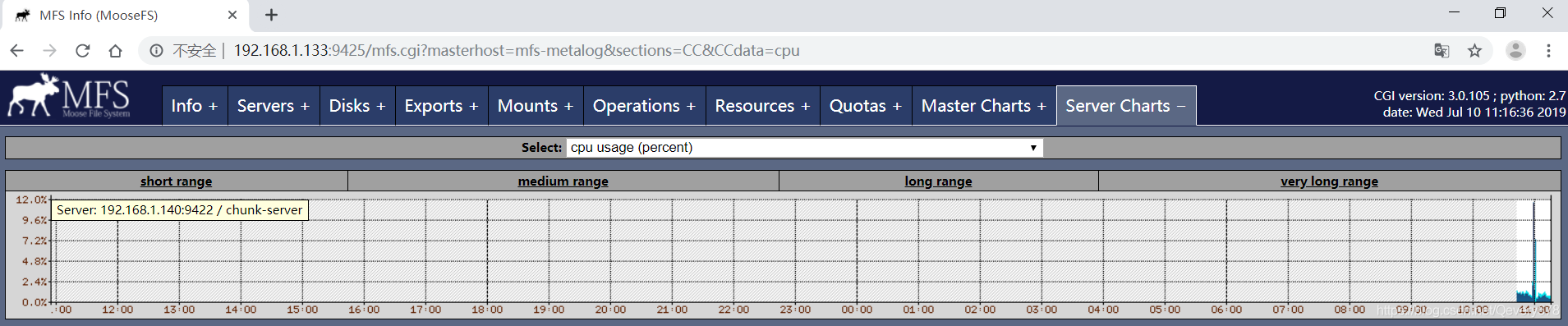Close the MFS Info tab
Screen dimensions: 1568x326
tap(232, 15)
